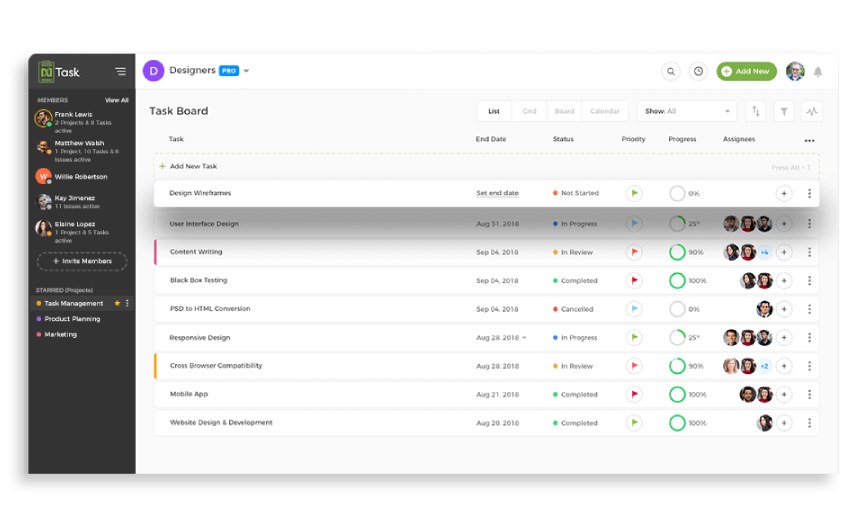This screenshot has width=850, height=520.
Task: Open the activity pulse icon
Action: (812, 111)
